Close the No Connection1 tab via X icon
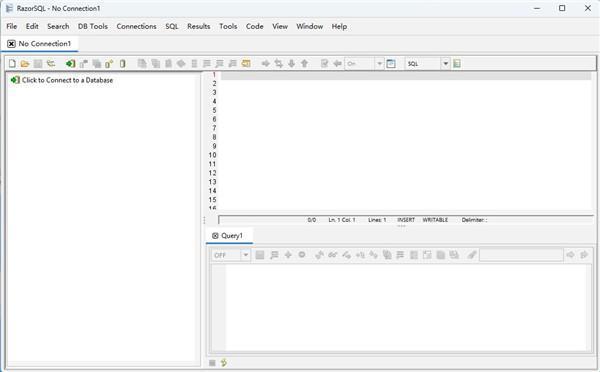 click(x=11, y=44)
